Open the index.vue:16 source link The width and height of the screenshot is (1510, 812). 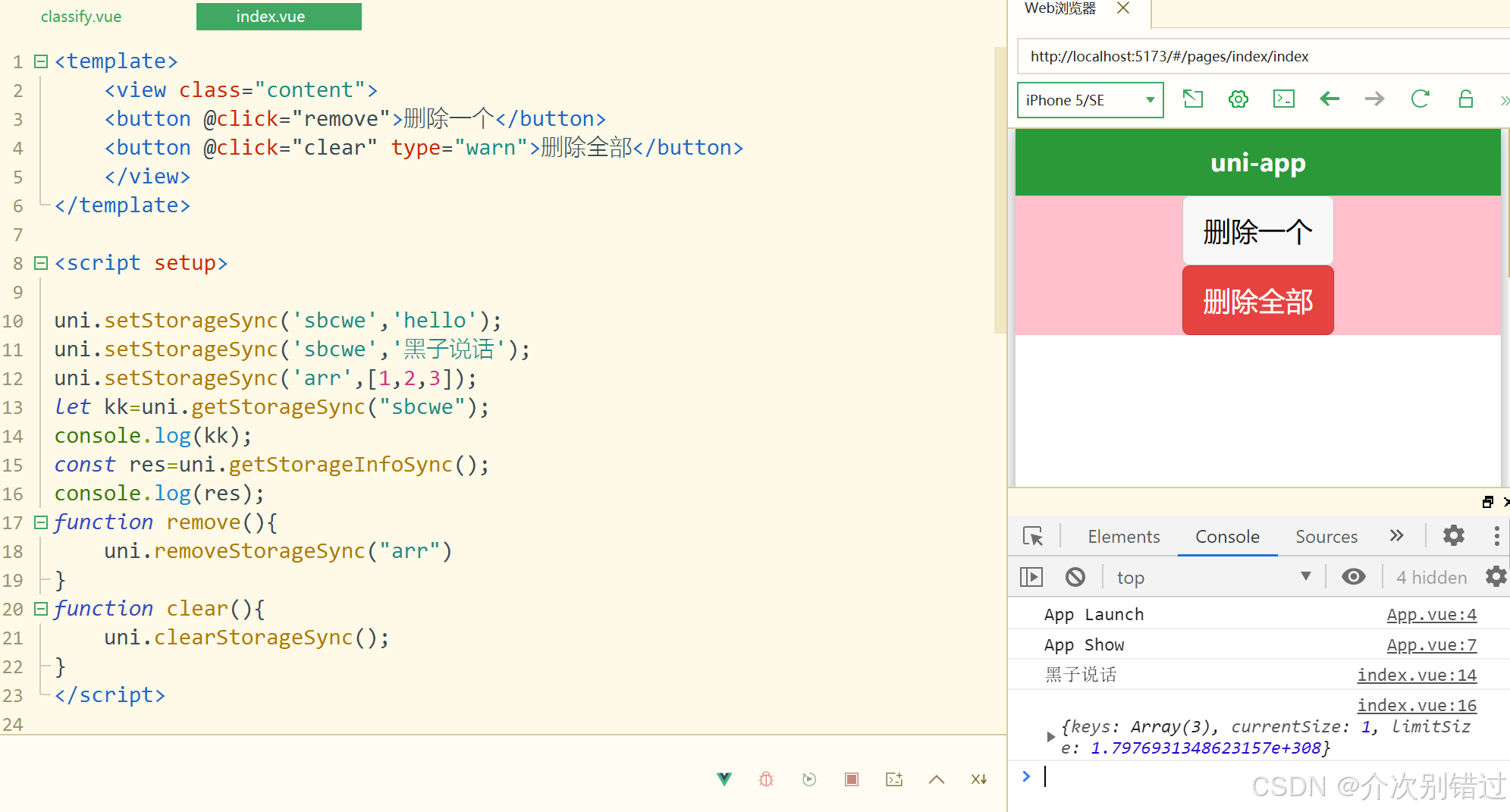(1417, 706)
